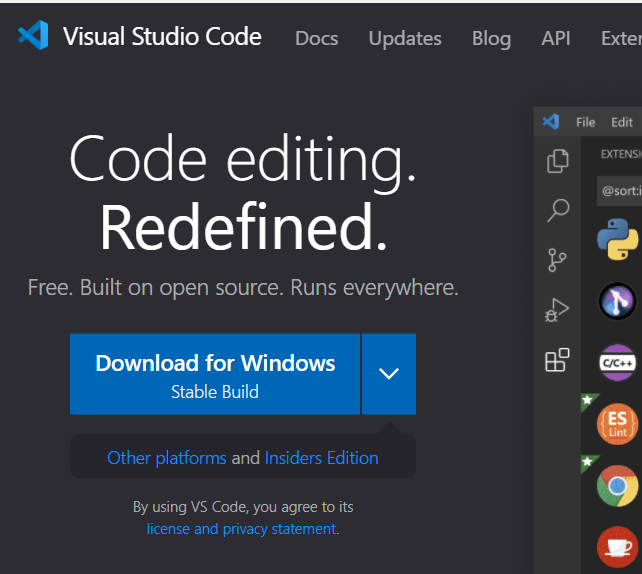Select the API navigation item

click(x=556, y=38)
